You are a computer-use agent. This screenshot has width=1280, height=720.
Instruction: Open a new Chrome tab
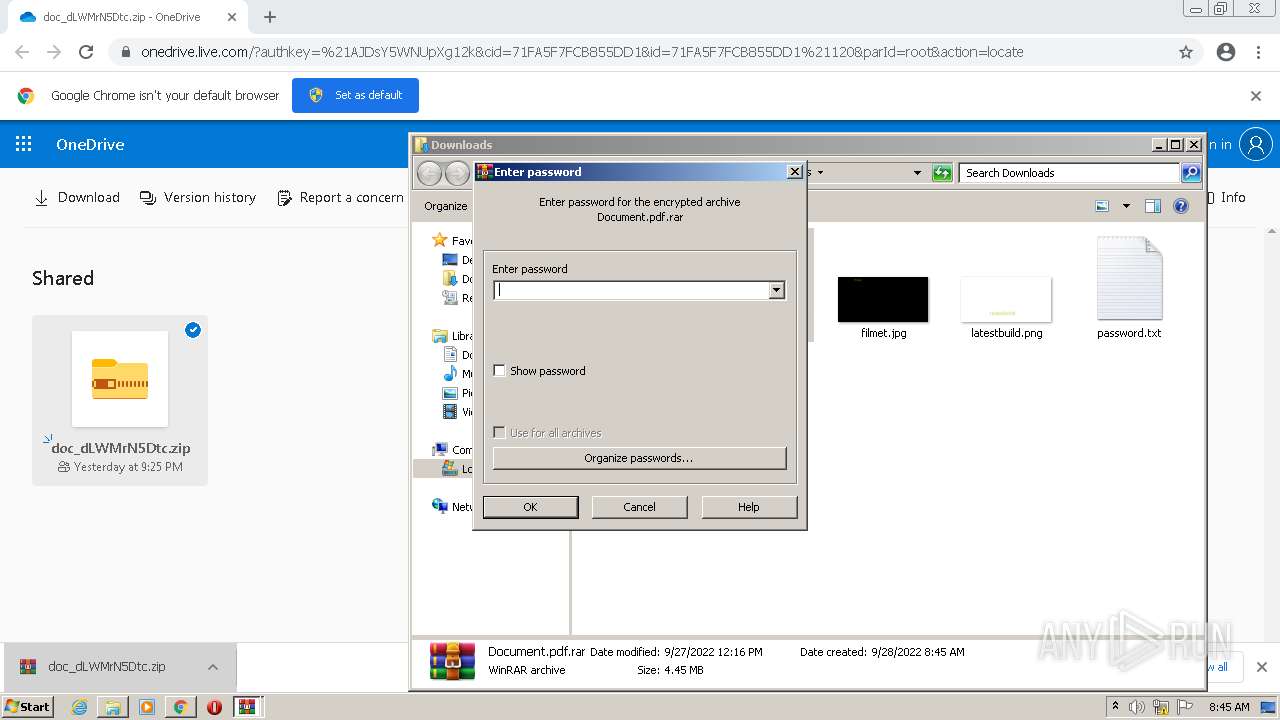[270, 17]
